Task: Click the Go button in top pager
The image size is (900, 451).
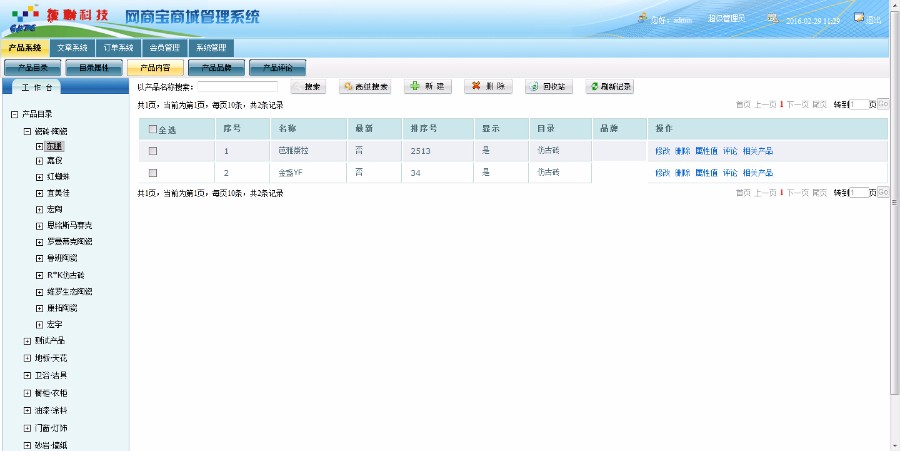Action: coord(883,104)
